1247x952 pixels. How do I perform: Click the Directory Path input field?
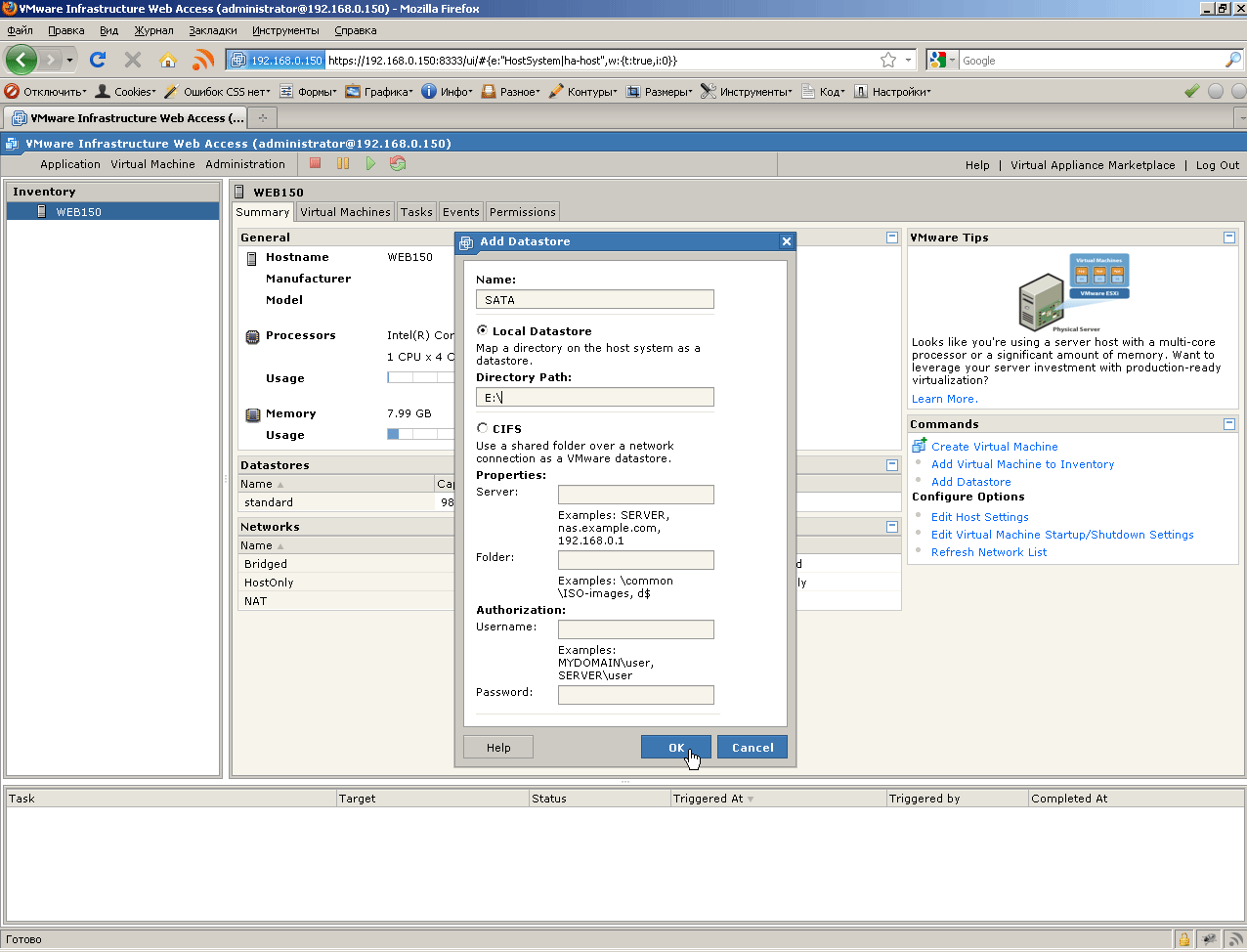(x=595, y=397)
